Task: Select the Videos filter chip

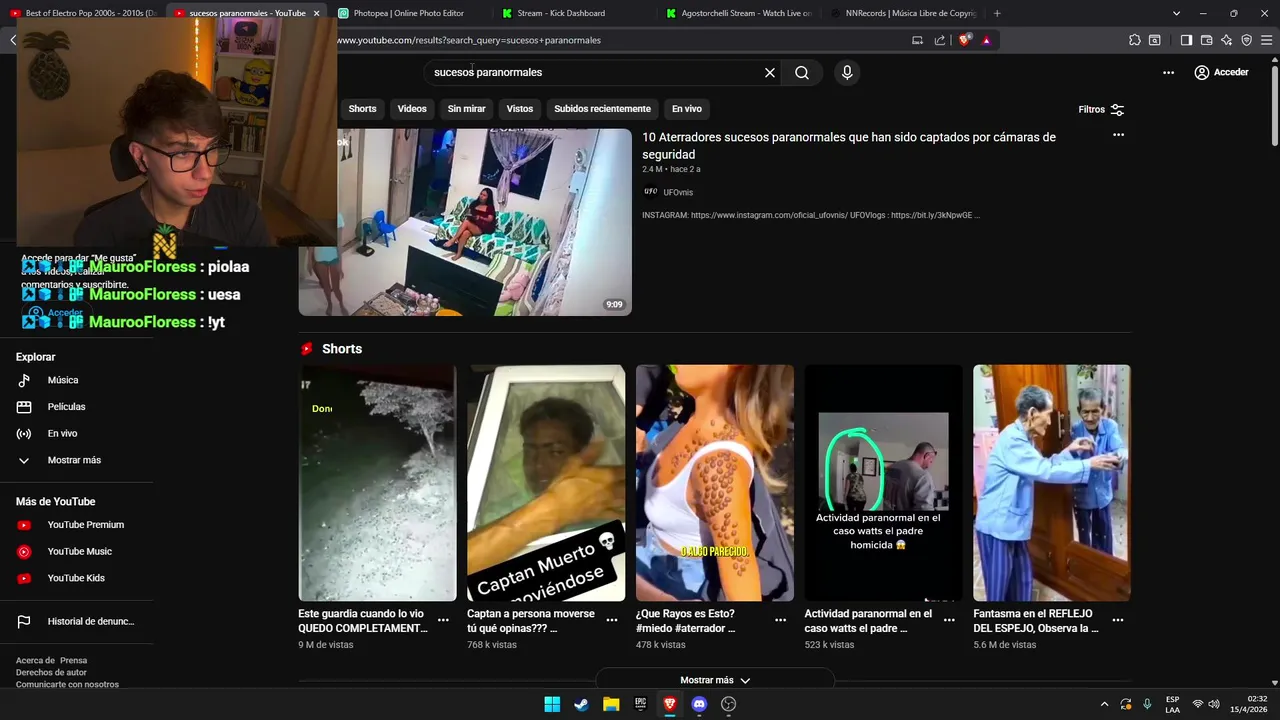Action: 412,109
